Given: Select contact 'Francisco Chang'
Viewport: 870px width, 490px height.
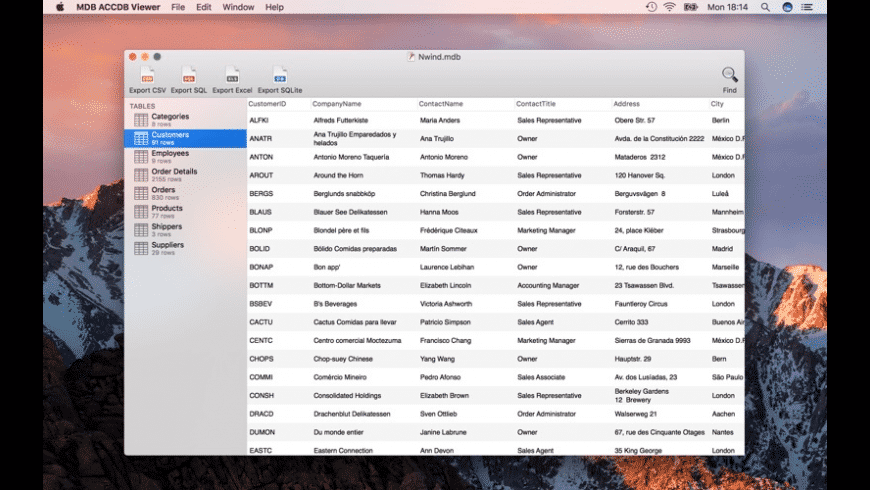Looking at the screenshot, I should 446,340.
